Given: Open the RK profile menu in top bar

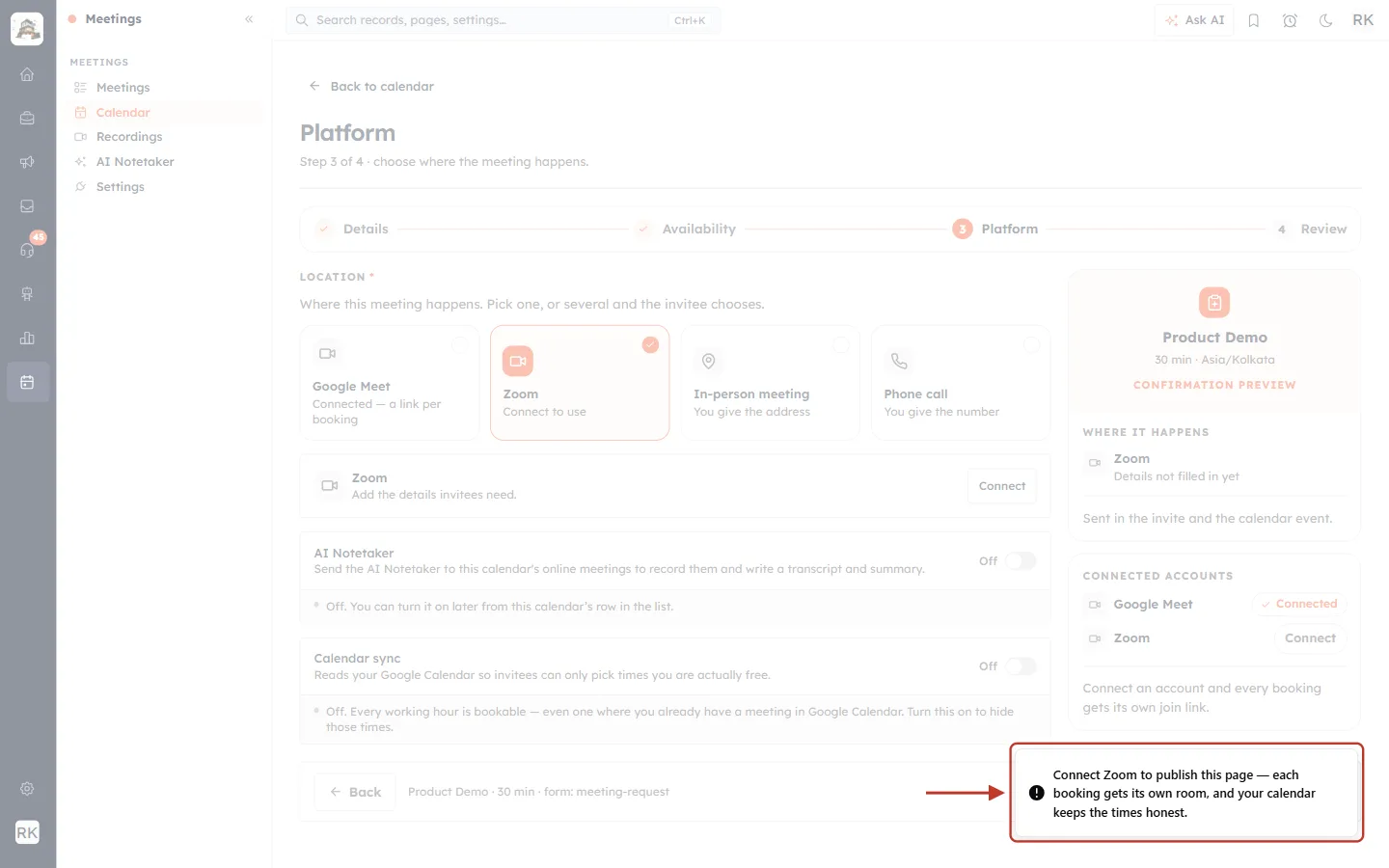Looking at the screenshot, I should [1363, 20].
